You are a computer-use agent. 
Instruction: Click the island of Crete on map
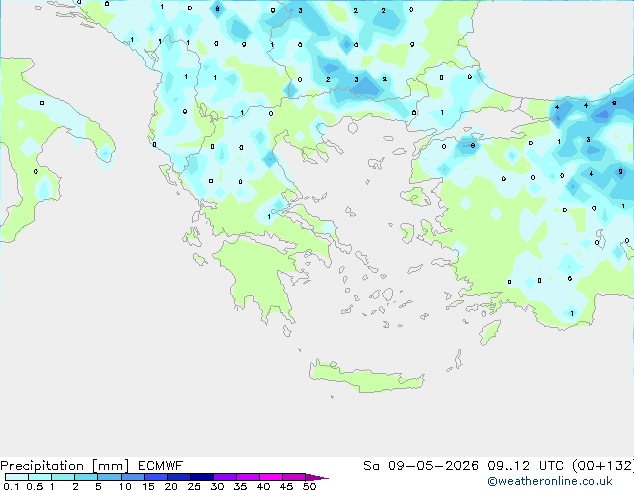pyautogui.click(x=366, y=377)
